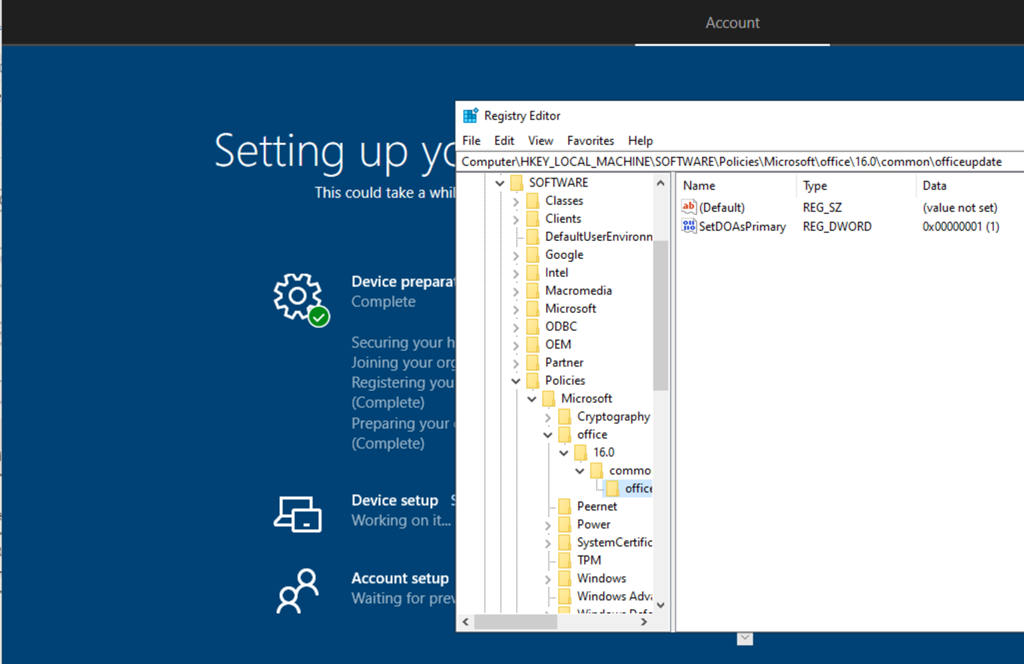Collapse the SOFTWARE registry key
1024x664 pixels.
pos(500,183)
